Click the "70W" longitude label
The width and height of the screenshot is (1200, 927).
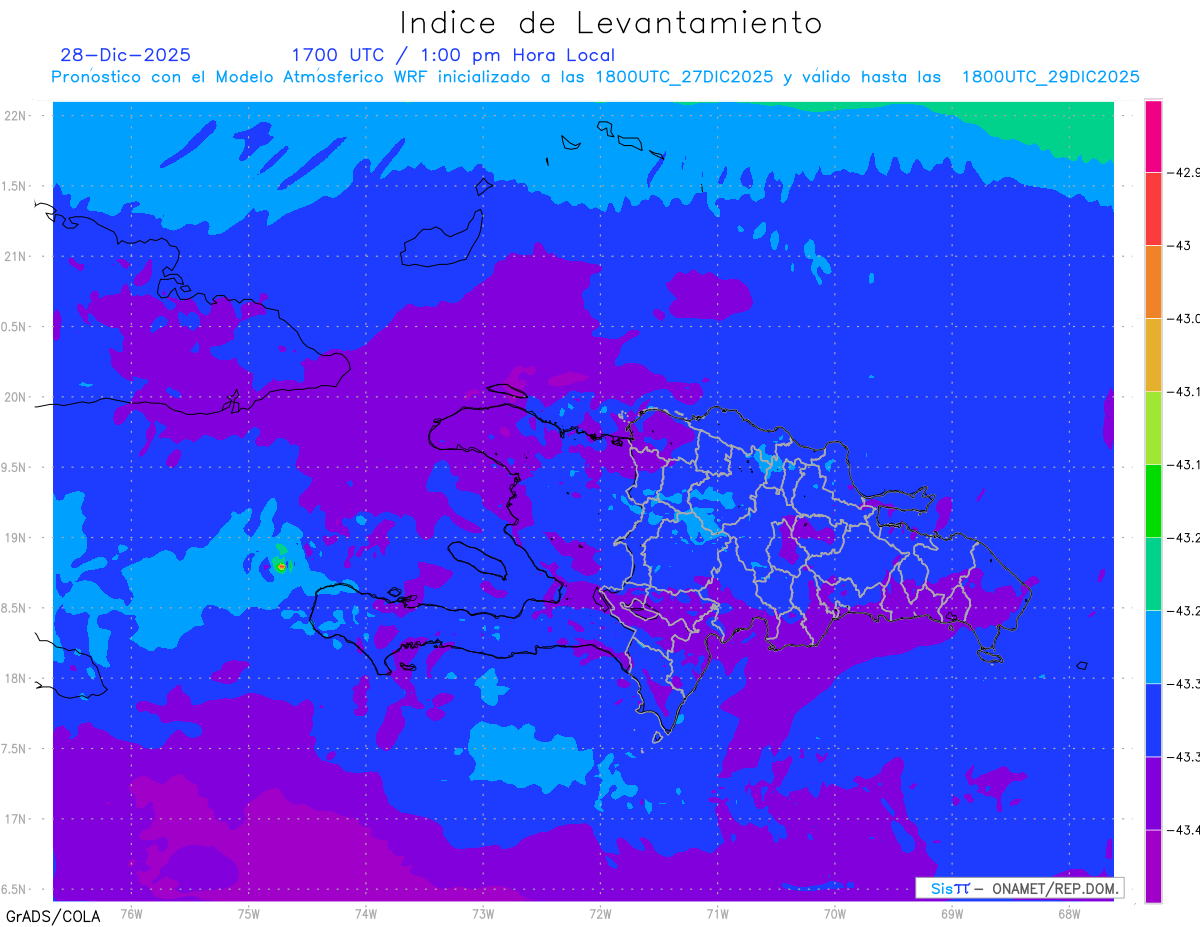click(x=835, y=913)
